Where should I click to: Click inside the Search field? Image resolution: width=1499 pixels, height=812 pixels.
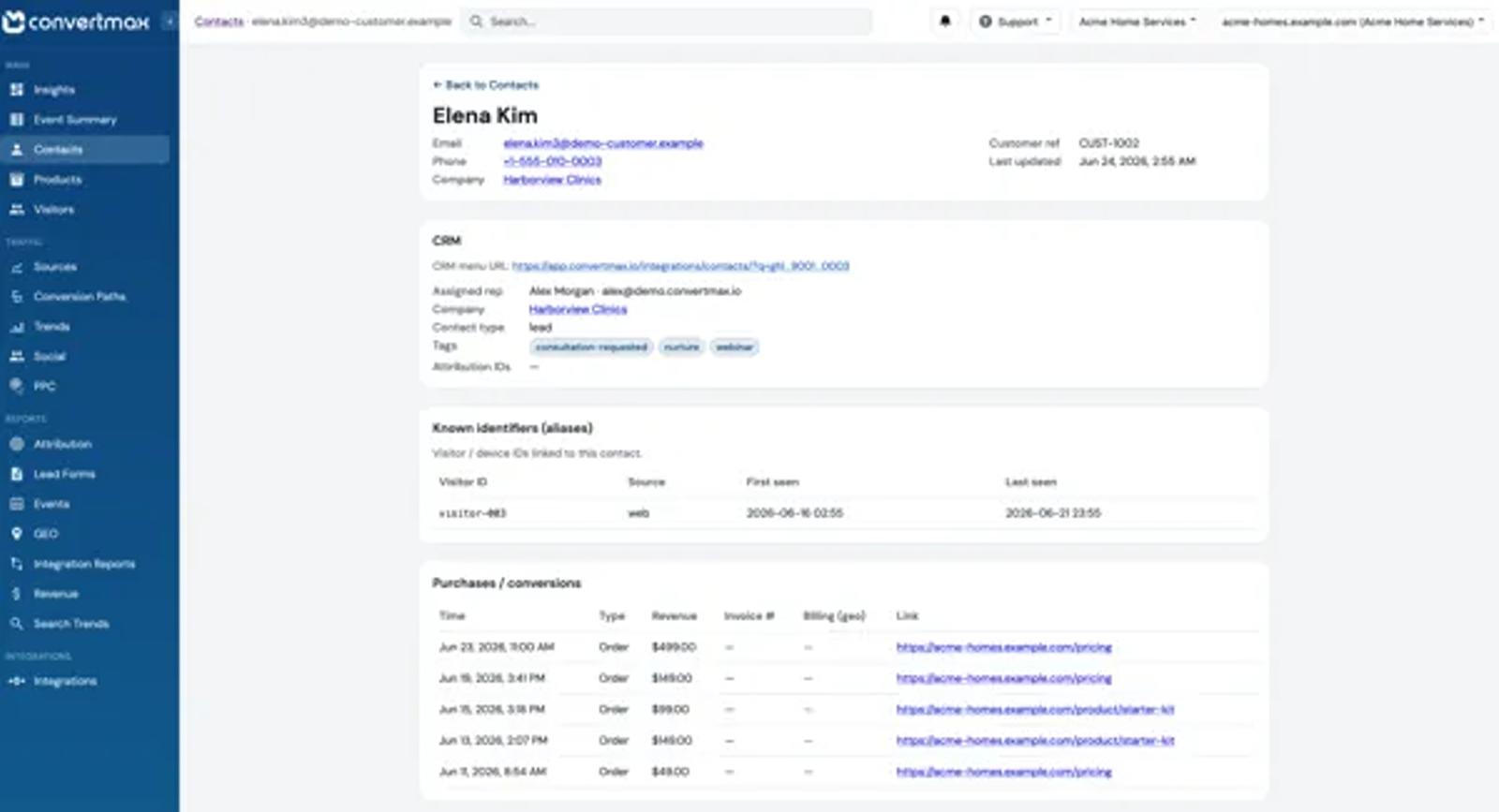[x=666, y=22]
